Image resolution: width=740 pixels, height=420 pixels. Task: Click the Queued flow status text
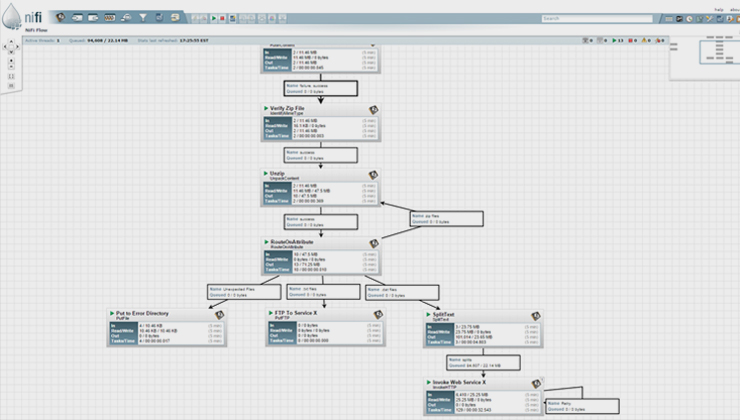pyautogui.click(x=98, y=41)
